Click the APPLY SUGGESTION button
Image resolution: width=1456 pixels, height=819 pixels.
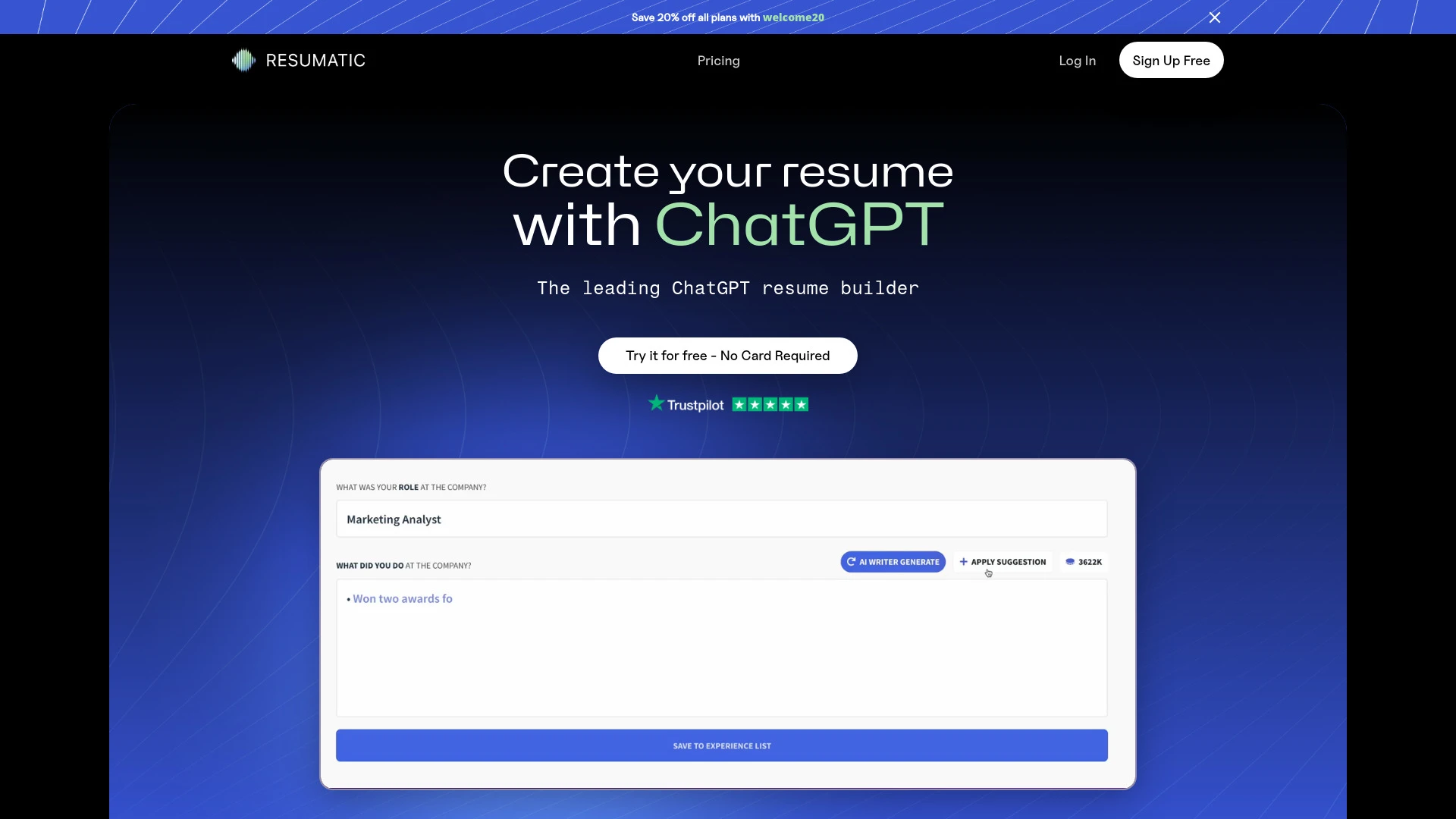point(1003,562)
